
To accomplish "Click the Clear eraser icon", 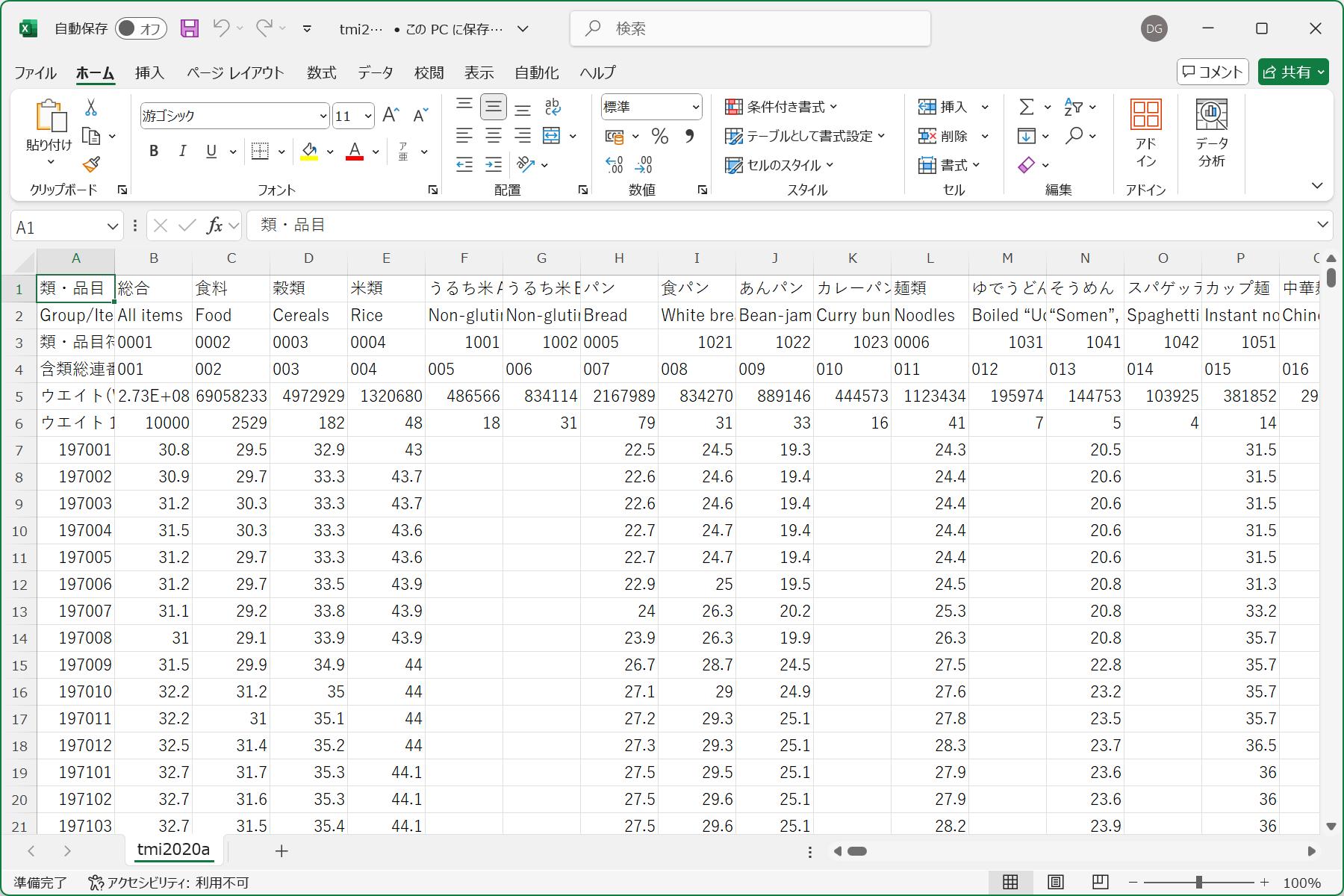I will [1027, 164].
